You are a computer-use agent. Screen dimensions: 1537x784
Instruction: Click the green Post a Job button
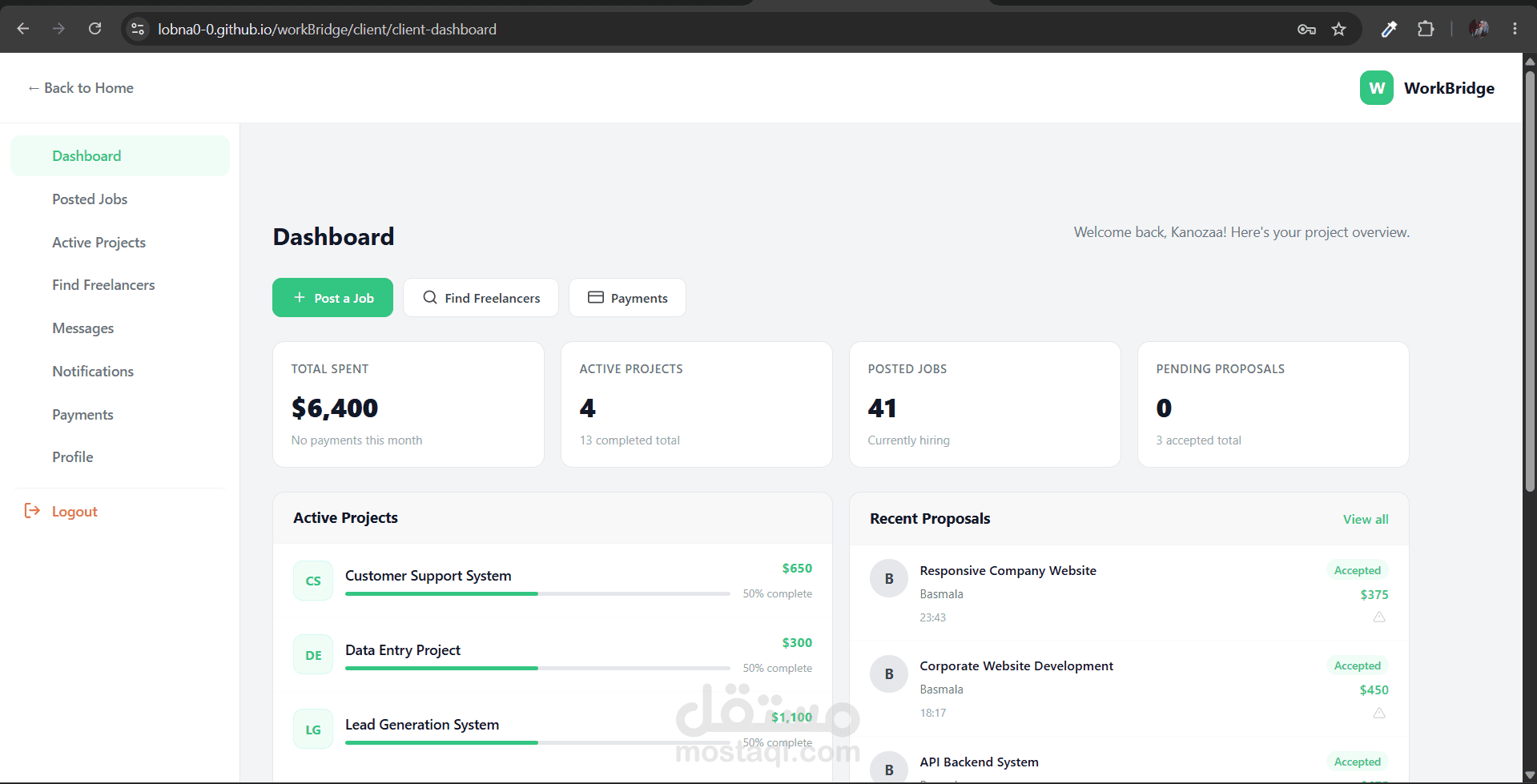click(x=332, y=298)
